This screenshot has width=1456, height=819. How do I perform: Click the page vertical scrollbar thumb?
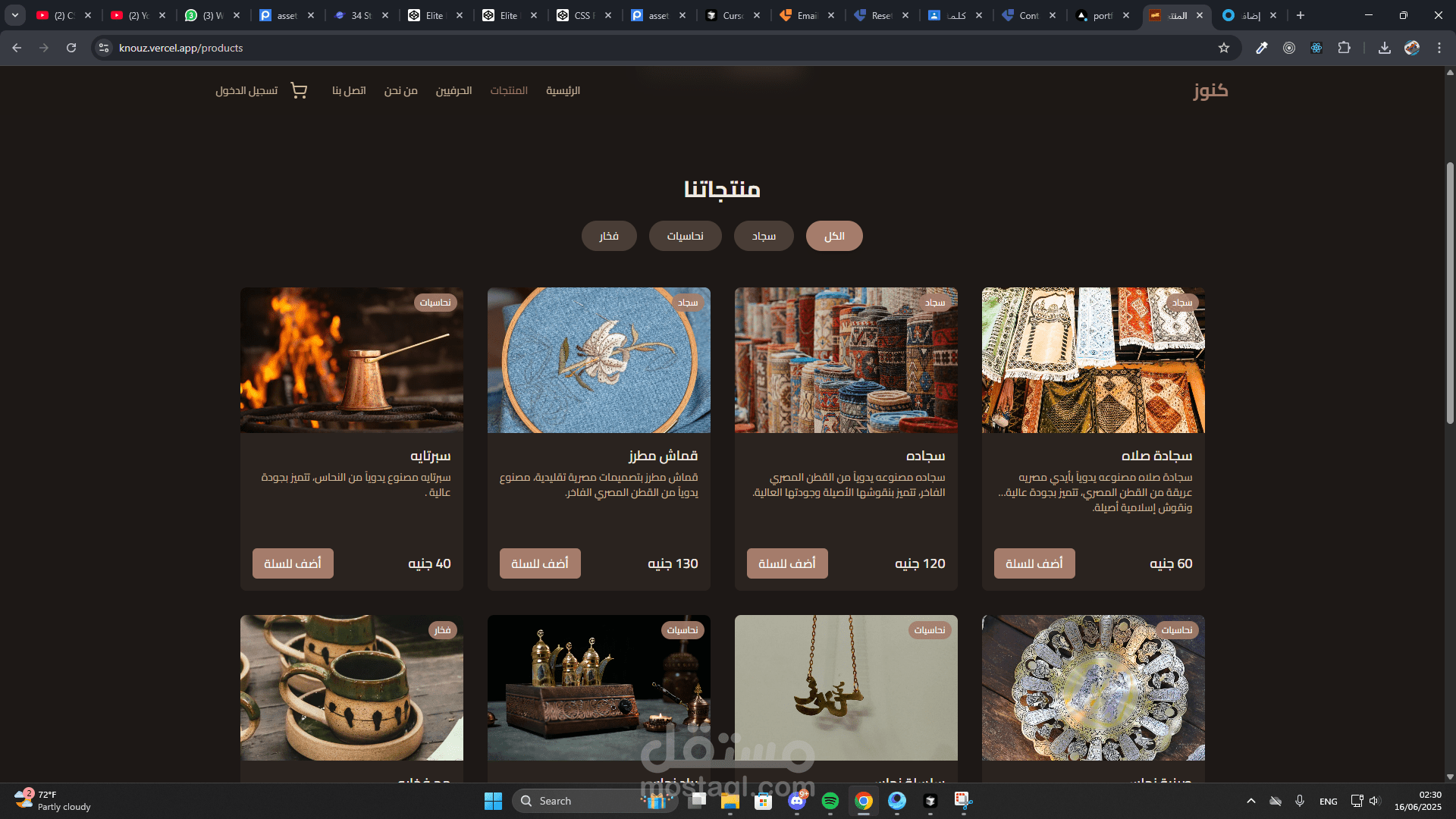tap(1450, 292)
